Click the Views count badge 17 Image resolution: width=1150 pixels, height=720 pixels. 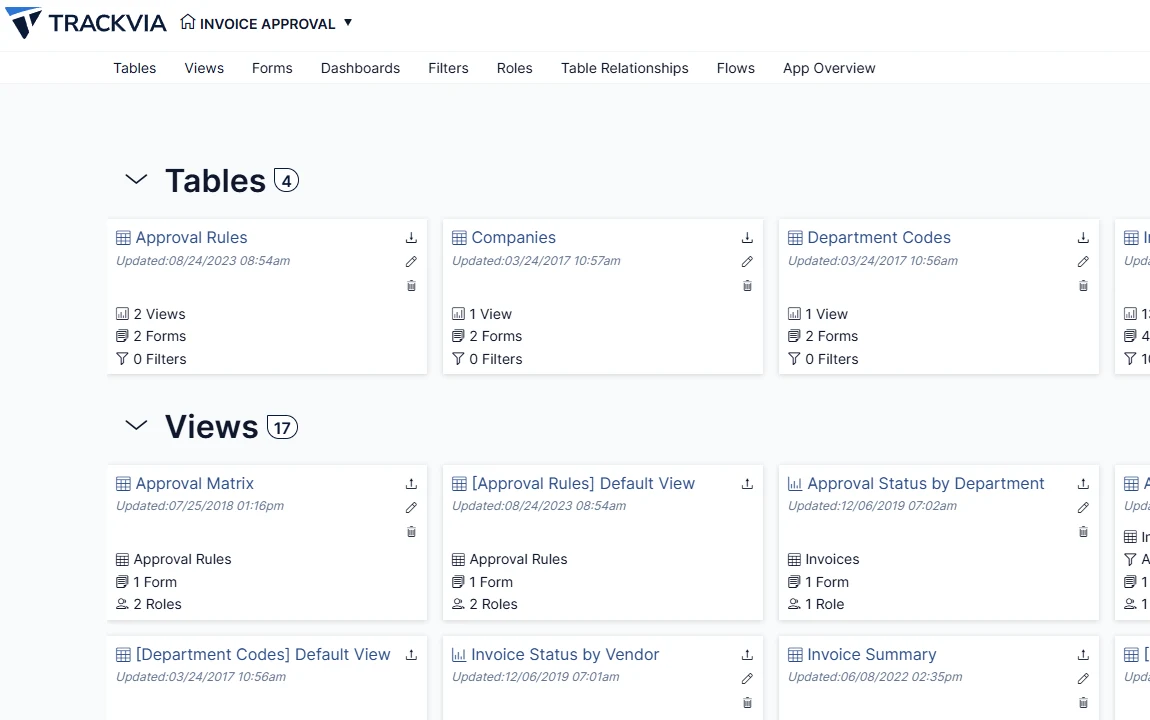[282, 427]
